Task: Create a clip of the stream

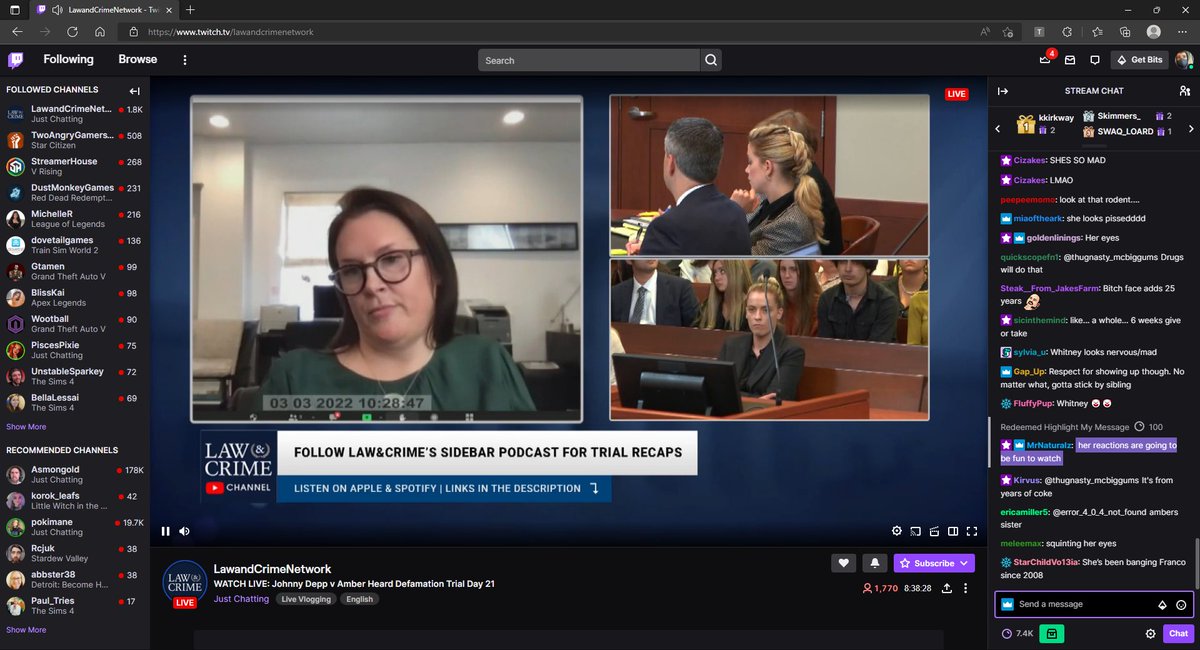Action: click(x=934, y=531)
